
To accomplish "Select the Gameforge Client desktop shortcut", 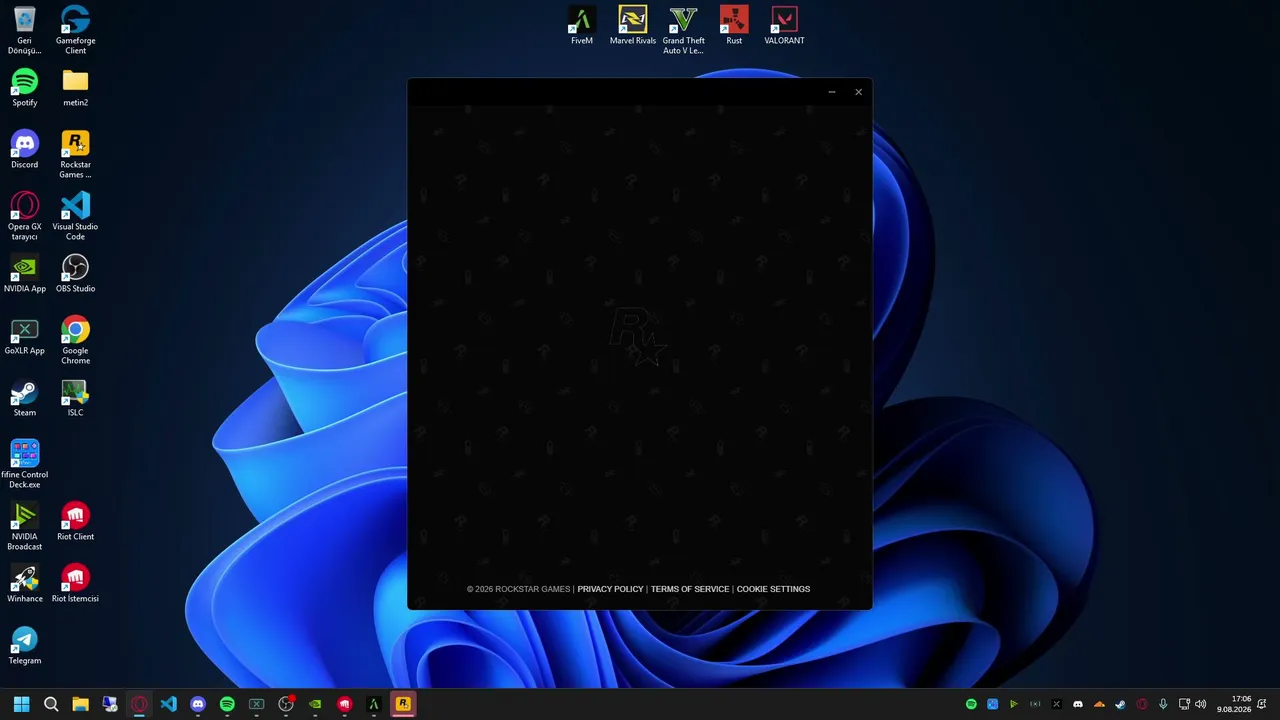I will tap(75, 30).
